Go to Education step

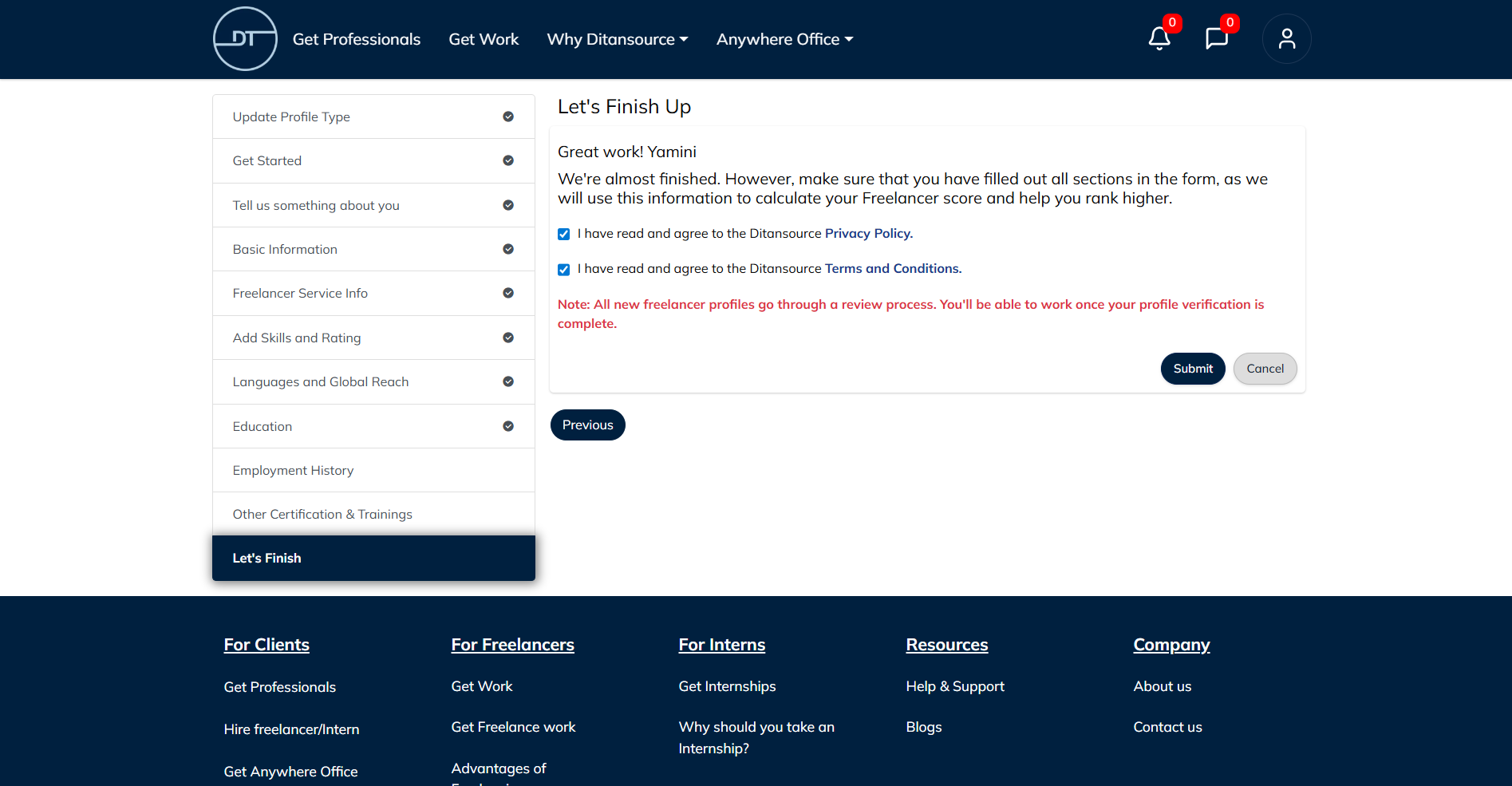pos(373,427)
